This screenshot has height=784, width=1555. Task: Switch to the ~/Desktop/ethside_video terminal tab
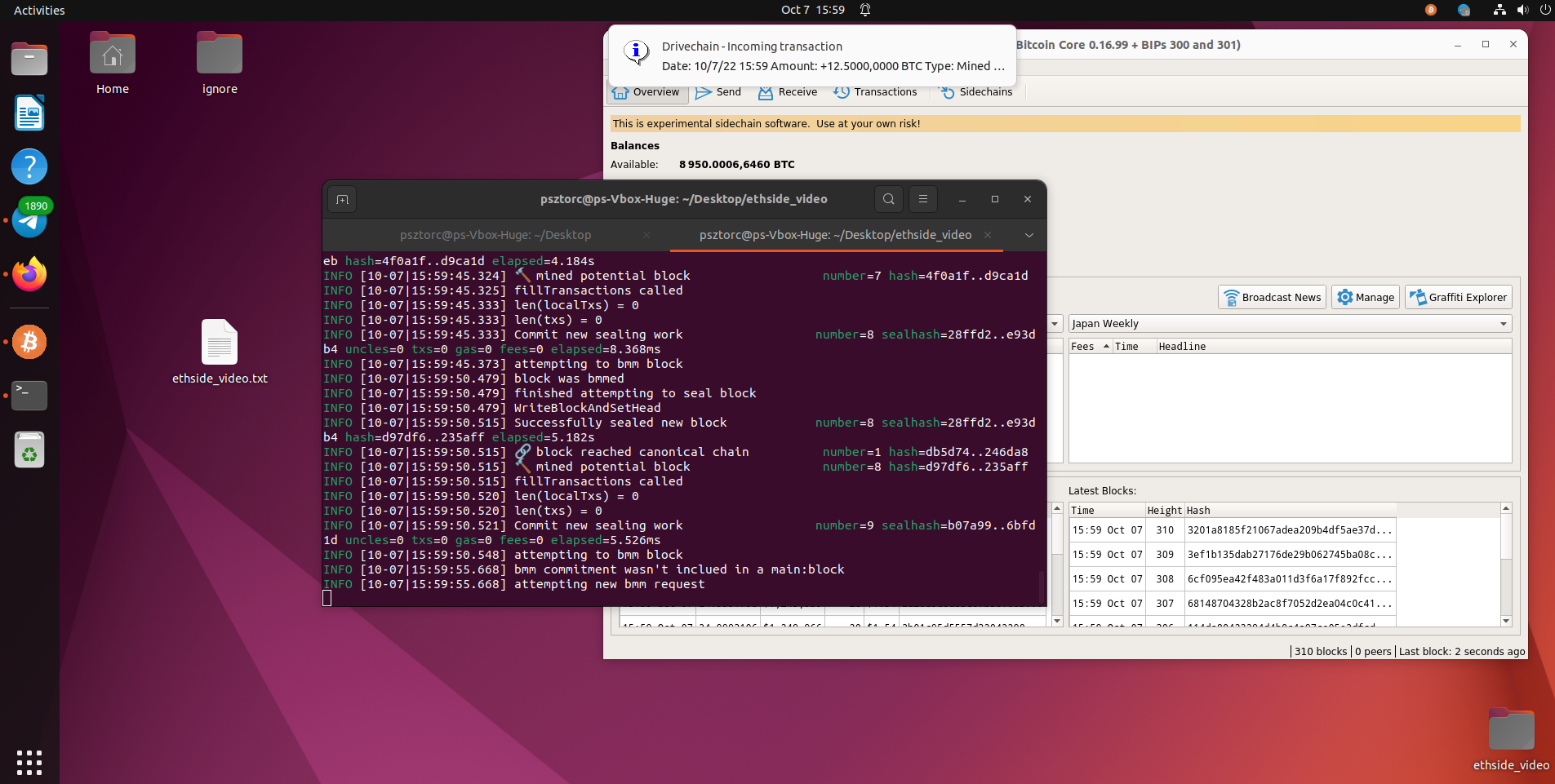[835, 235]
